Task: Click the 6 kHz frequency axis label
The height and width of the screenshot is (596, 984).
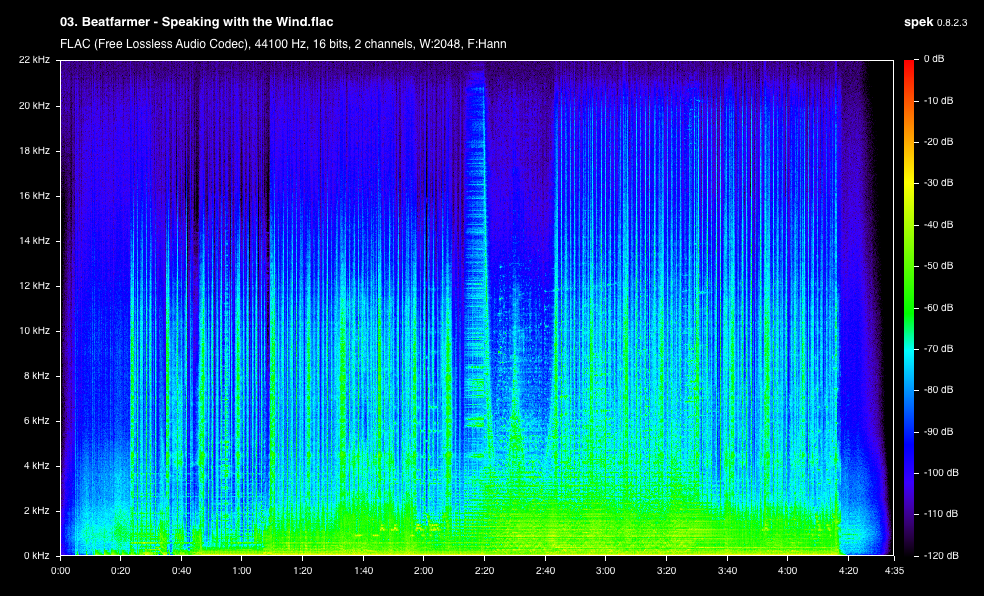Action: pyautogui.click(x=36, y=420)
